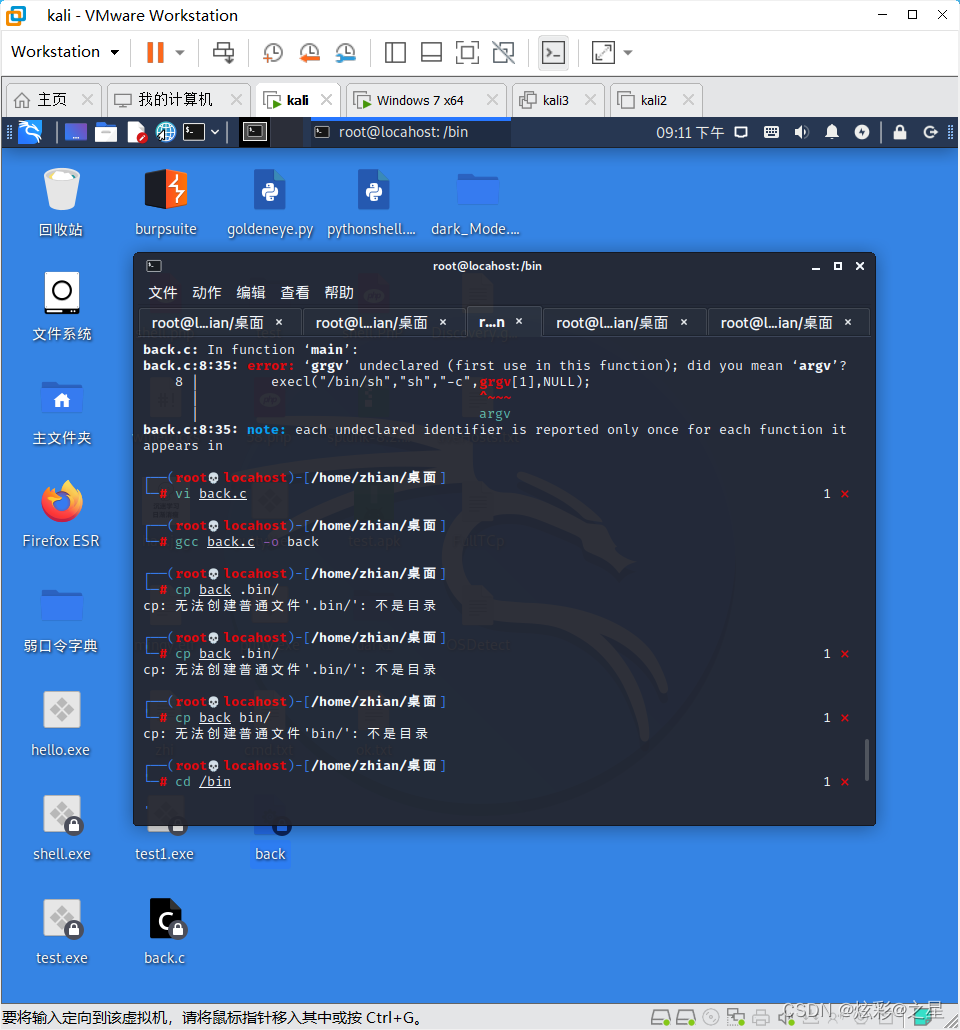This screenshot has height=1030, width=960.
Task: Select the hello.exe desktop file
Action: pos(61,723)
